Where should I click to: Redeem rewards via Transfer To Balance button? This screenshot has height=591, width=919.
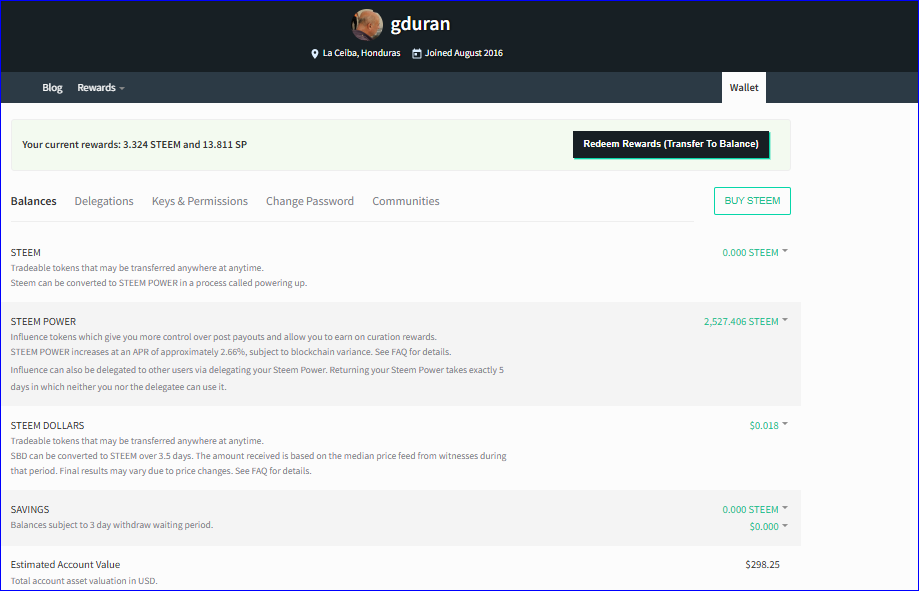[671, 144]
